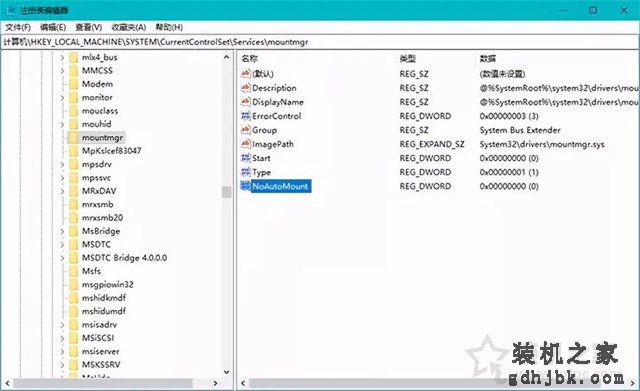Expand the monitor key
The image size is (640, 391).
click(62, 98)
